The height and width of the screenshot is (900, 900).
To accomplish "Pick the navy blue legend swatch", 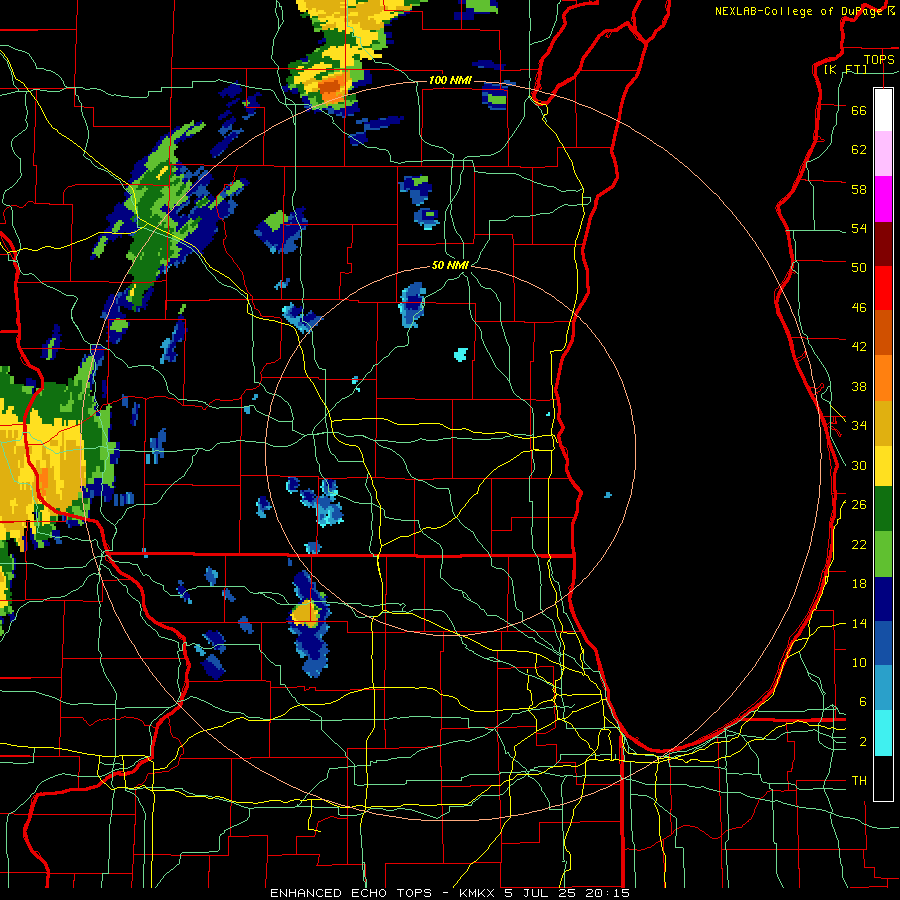I will (883, 599).
